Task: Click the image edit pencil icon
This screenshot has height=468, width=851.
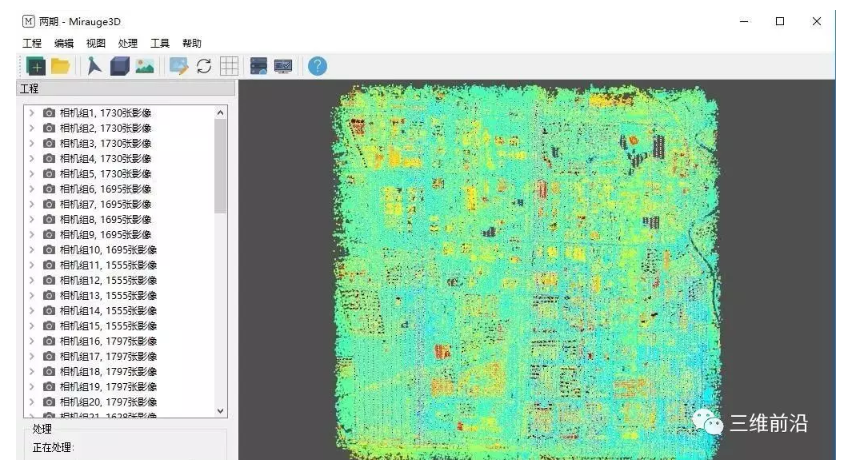Action: pyautogui.click(x=179, y=67)
